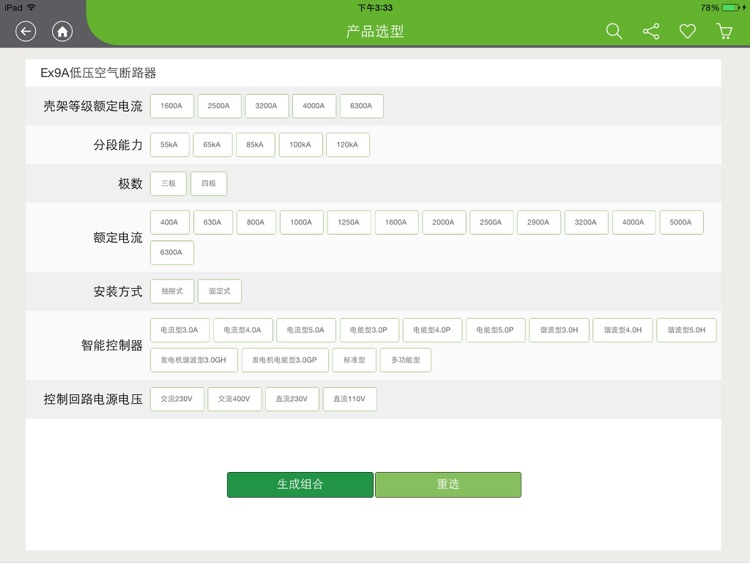Choose 55kA breaking capacity

tap(169, 144)
